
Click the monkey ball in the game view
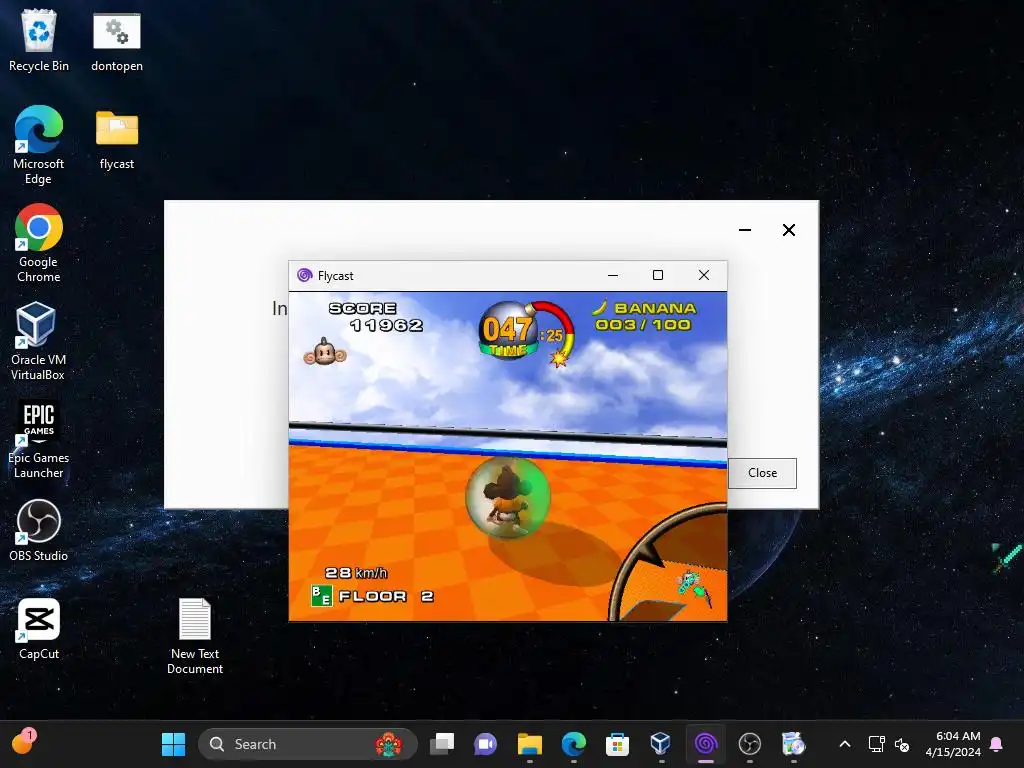coord(507,498)
